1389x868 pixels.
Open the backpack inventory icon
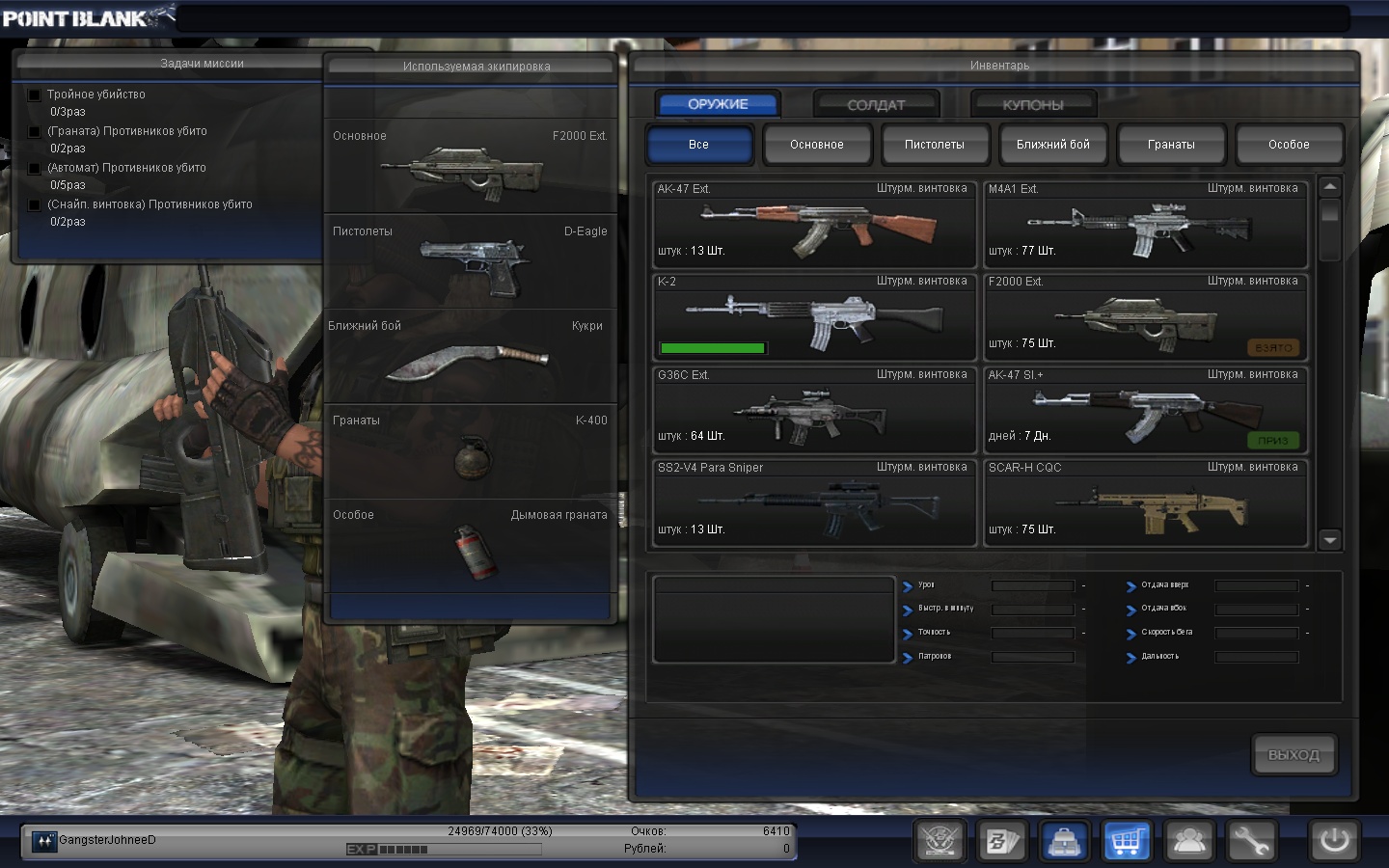pos(1064,841)
